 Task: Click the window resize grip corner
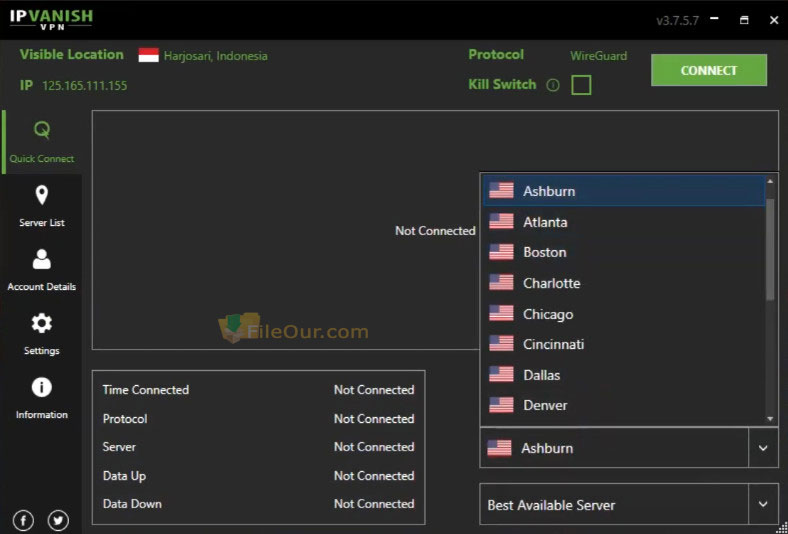click(x=782, y=528)
